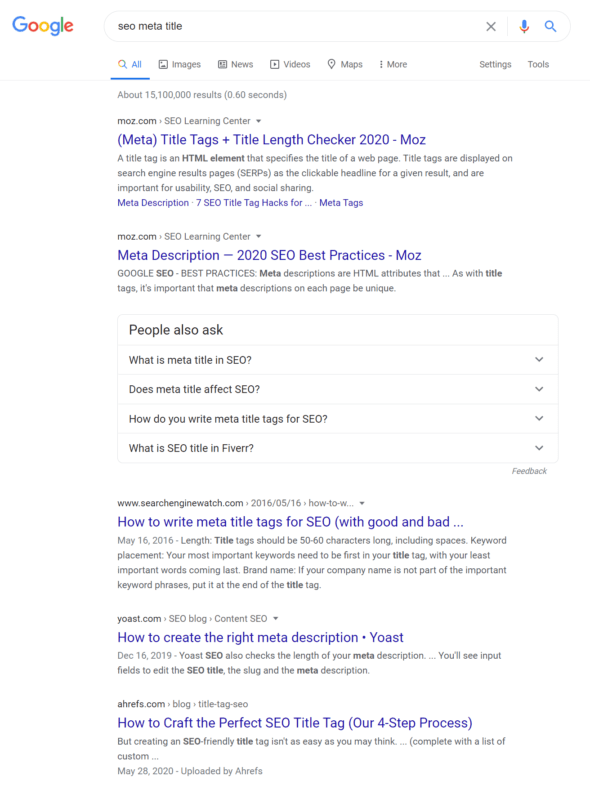Screen dimensions: 590x790
Task: Expand "Does meta title affect SEO?" question
Action: (x=338, y=389)
